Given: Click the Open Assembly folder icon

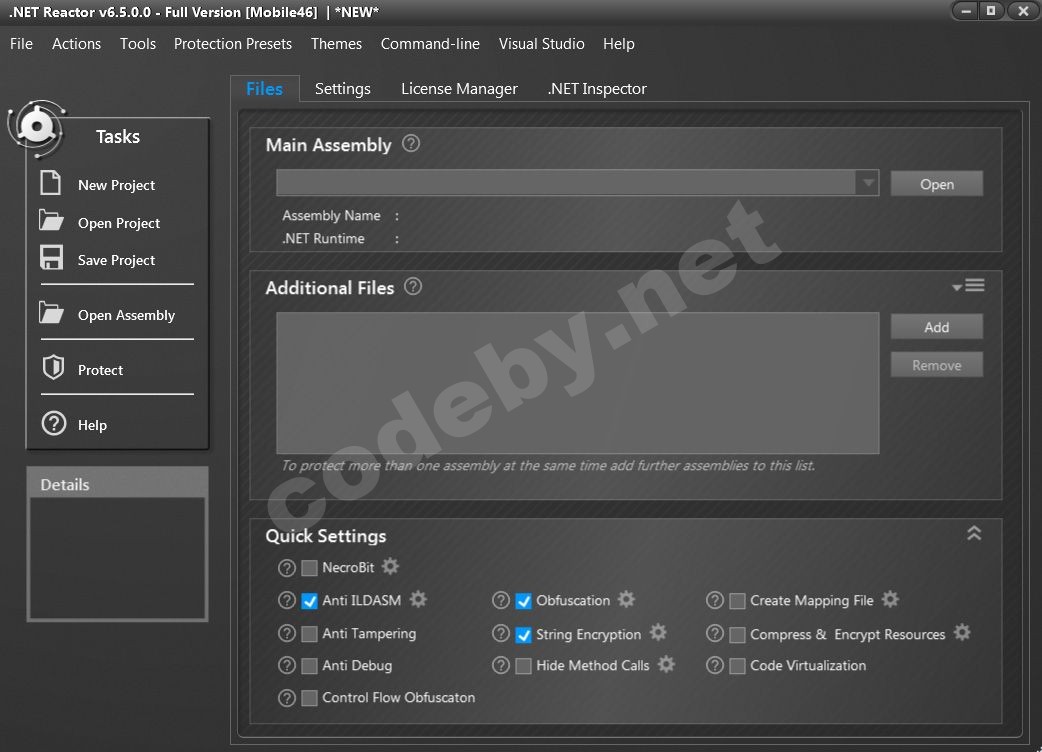Looking at the screenshot, I should 51,312.
